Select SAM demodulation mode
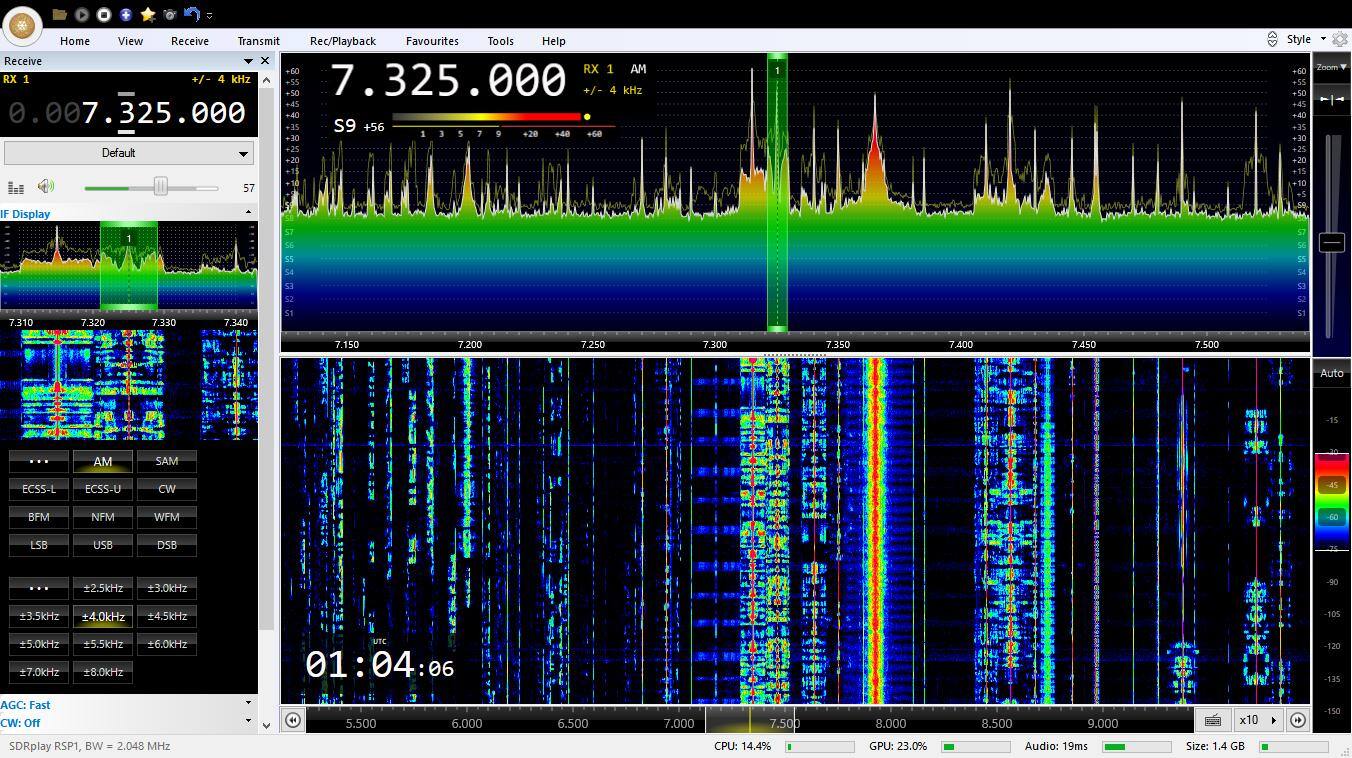The width and height of the screenshot is (1352, 758). 167,461
